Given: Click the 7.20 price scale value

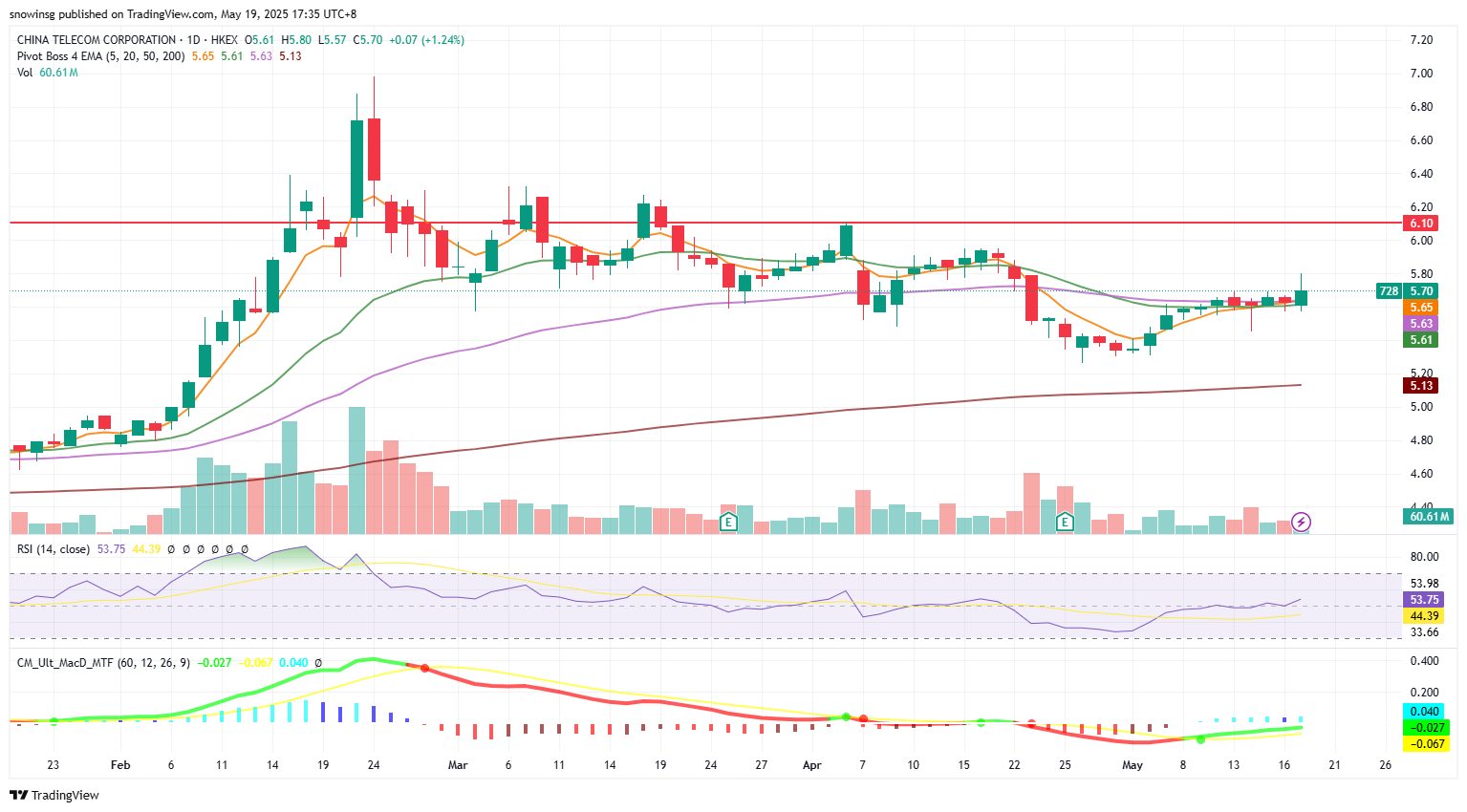Looking at the screenshot, I should pos(1421,40).
